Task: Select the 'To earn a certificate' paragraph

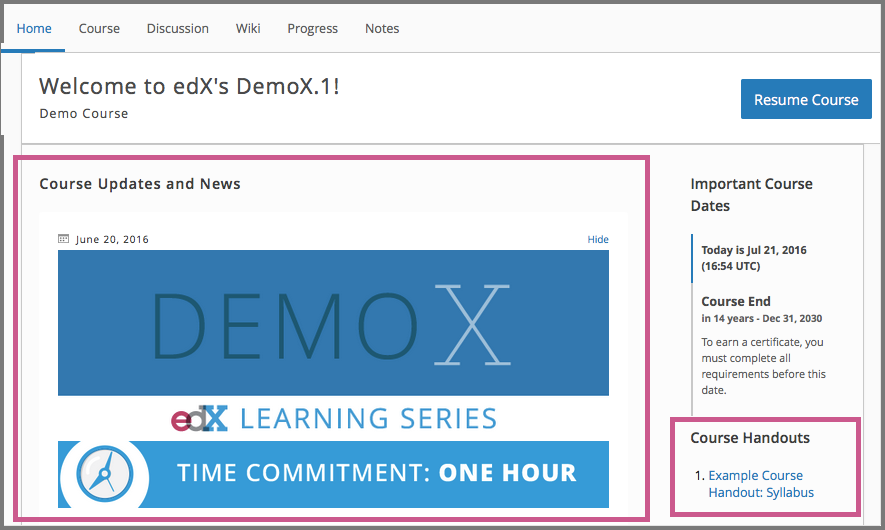Action: coord(763,366)
